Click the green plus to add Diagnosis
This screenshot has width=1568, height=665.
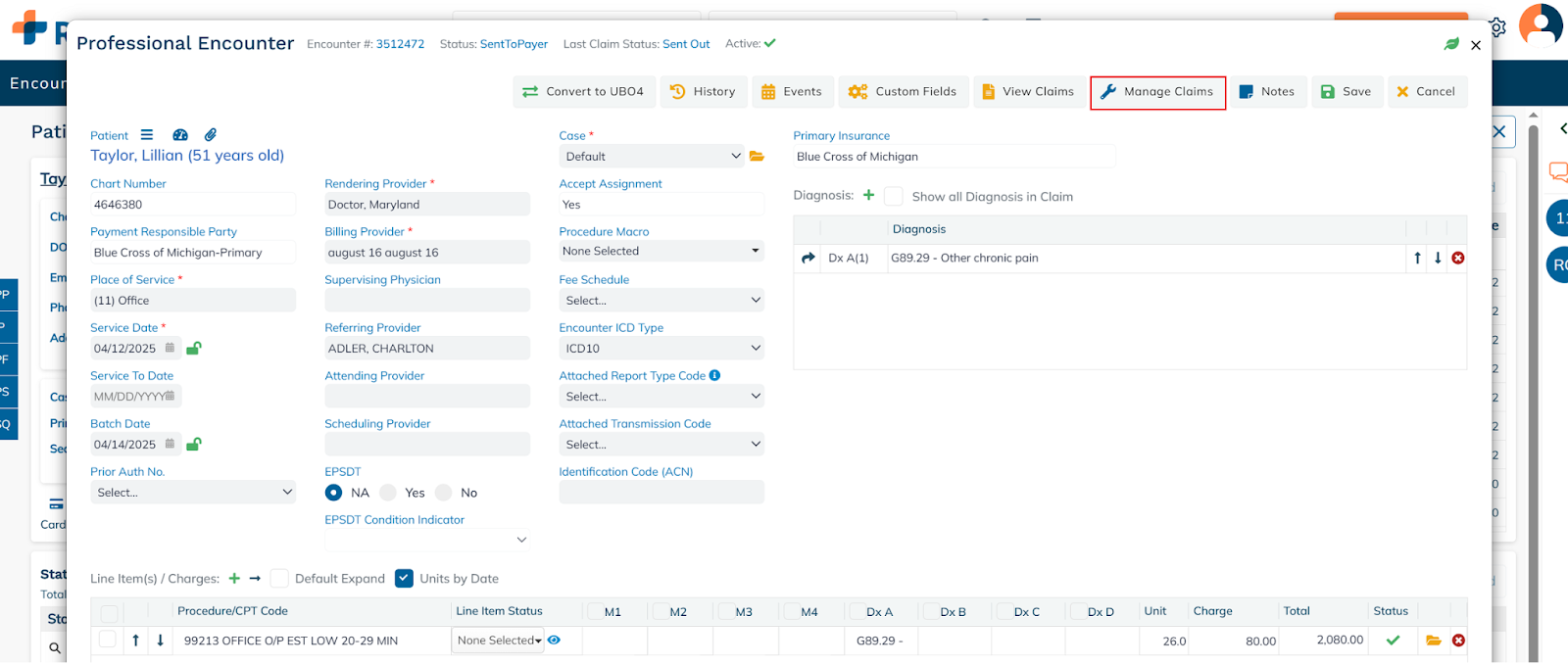click(x=868, y=196)
